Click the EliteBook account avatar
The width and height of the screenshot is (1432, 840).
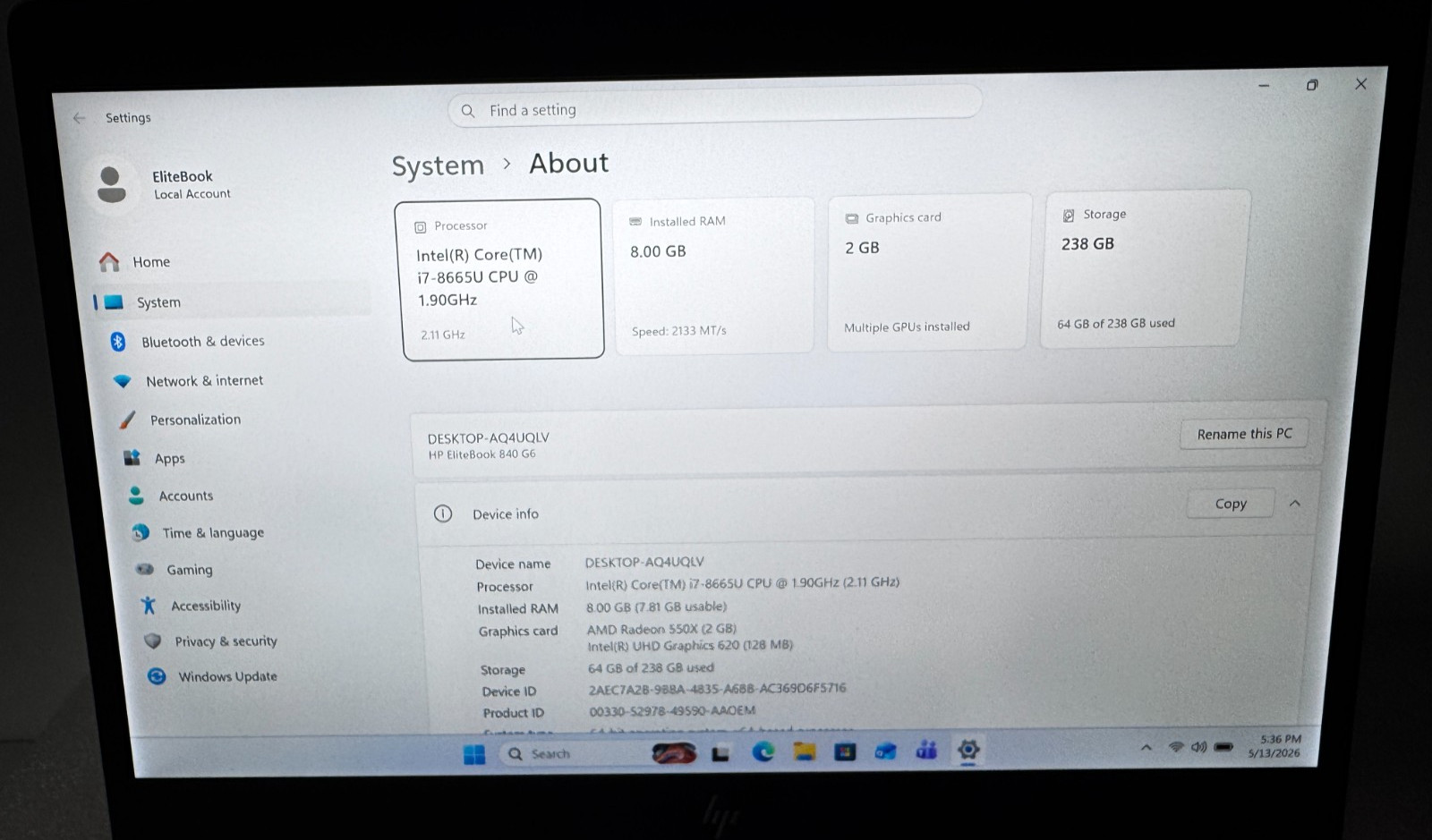click(x=111, y=184)
